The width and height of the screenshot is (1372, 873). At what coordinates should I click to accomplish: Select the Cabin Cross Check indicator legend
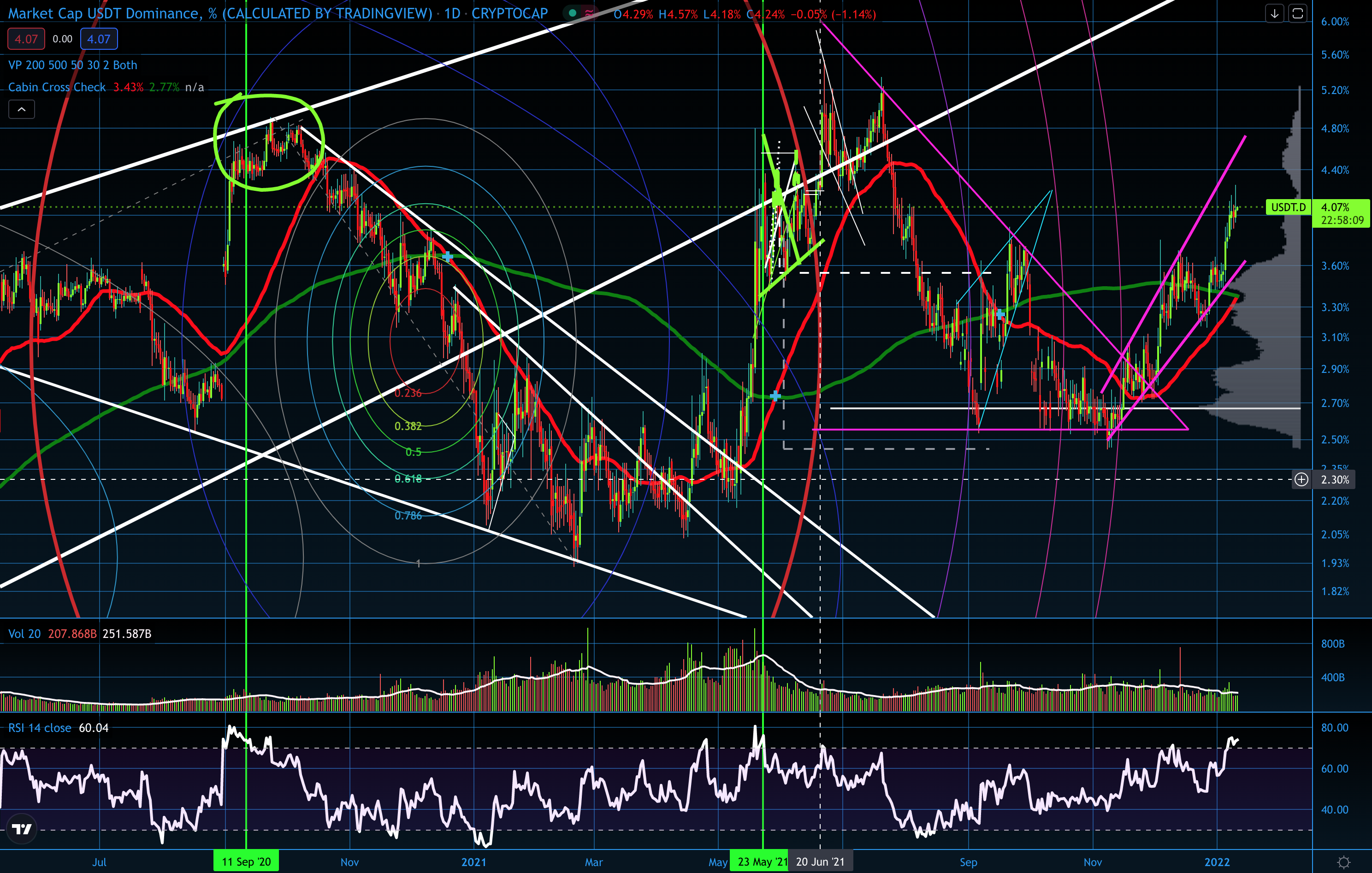[57, 87]
